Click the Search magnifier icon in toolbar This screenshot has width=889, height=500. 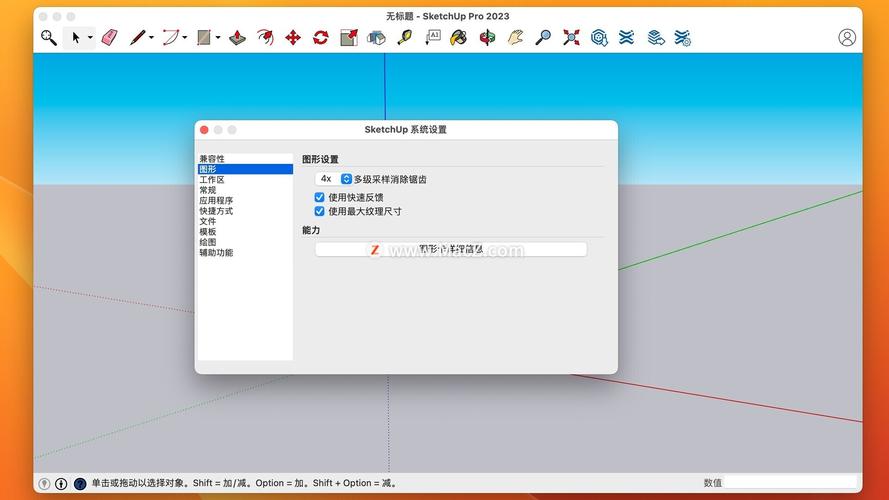49,38
